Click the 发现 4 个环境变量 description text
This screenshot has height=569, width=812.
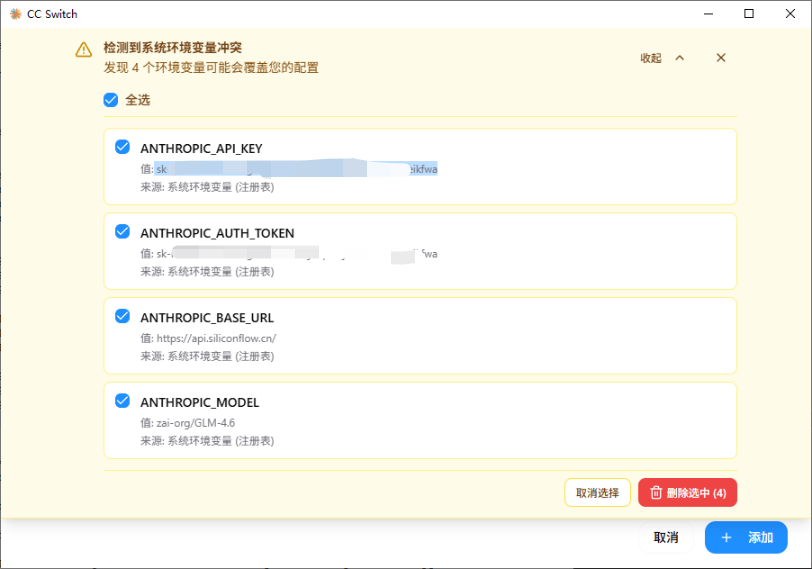click(x=211, y=68)
